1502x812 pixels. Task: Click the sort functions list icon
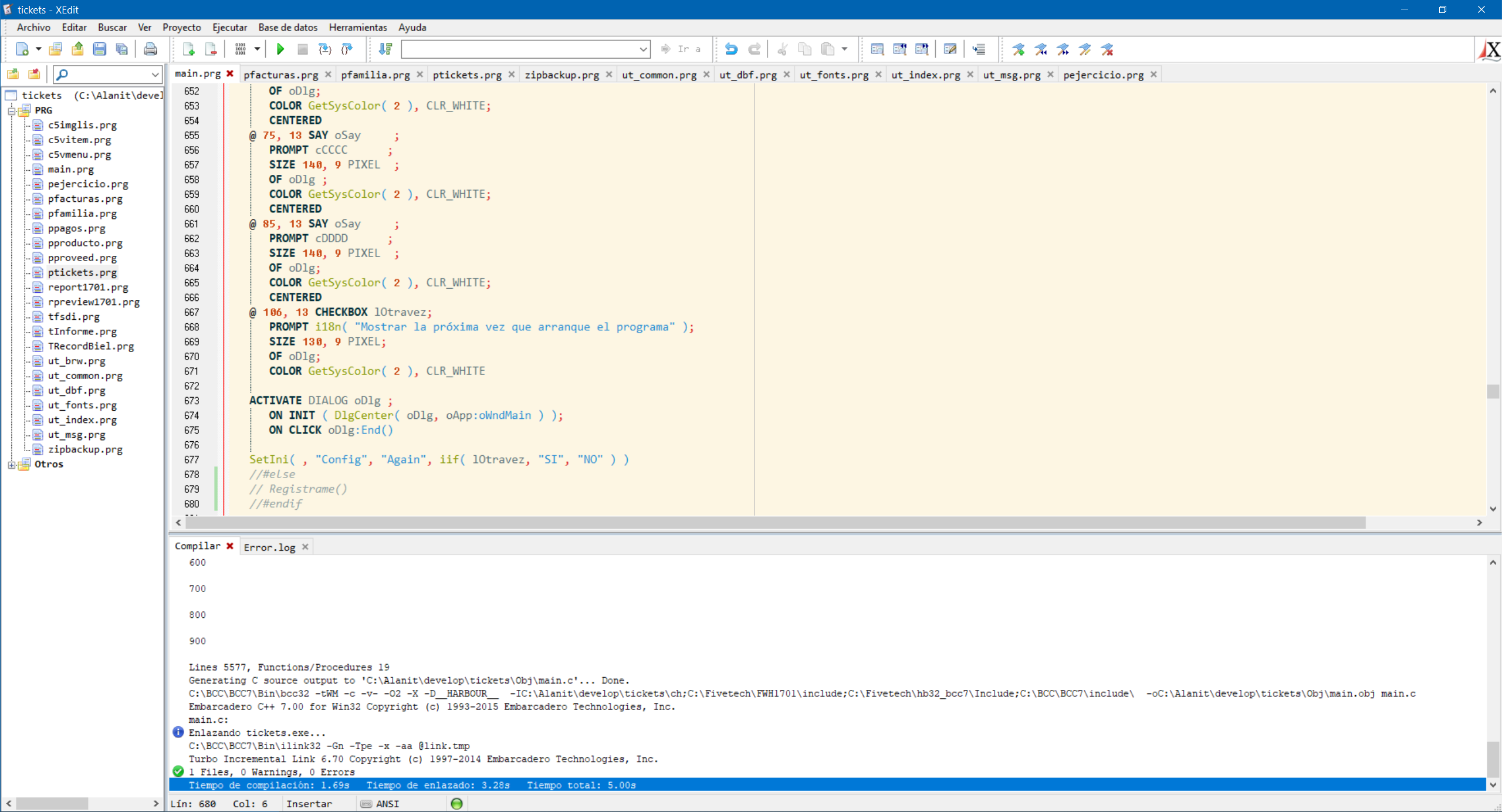click(385, 49)
